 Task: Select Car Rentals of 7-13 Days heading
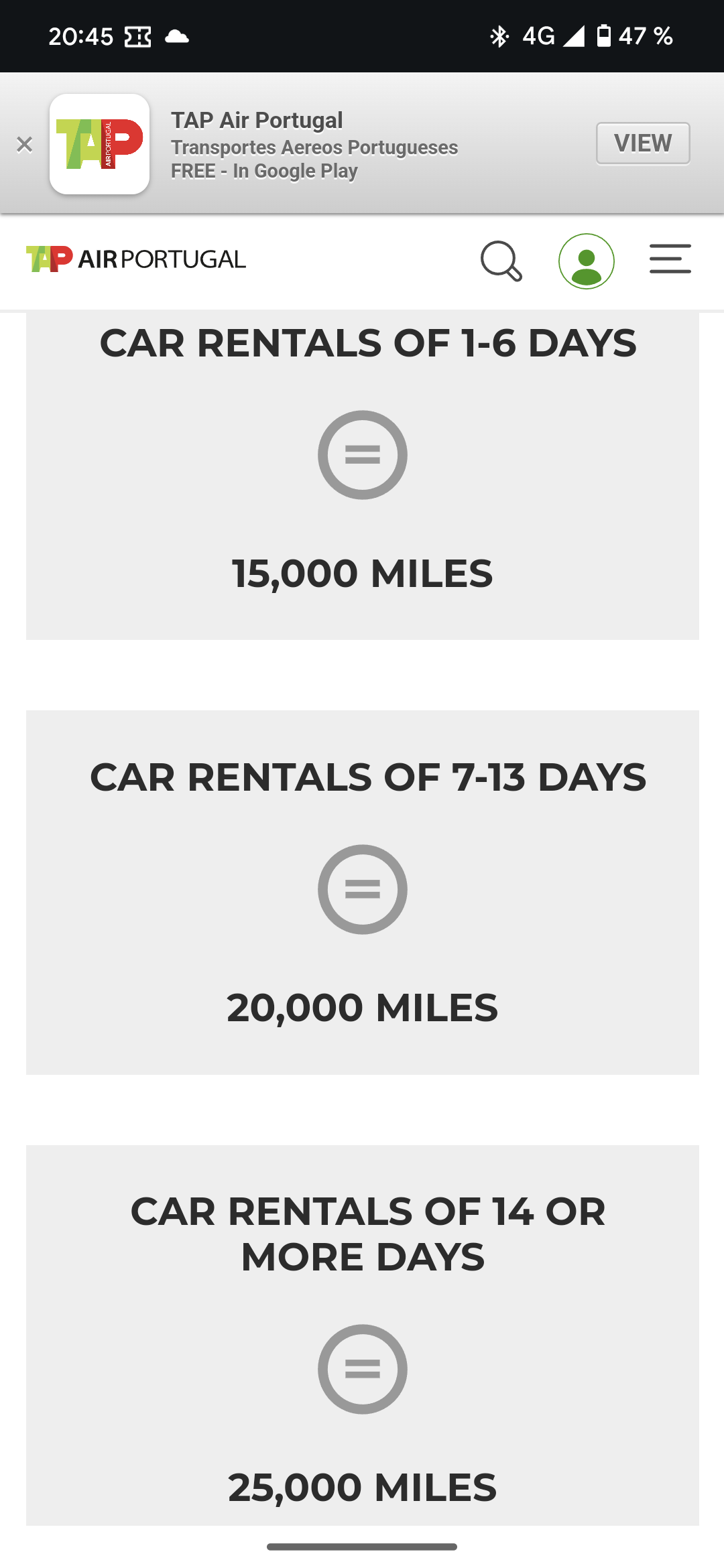click(368, 777)
